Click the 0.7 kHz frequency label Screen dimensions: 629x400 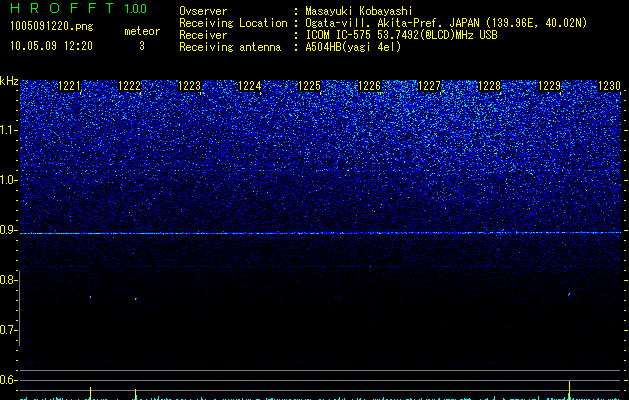[8, 330]
